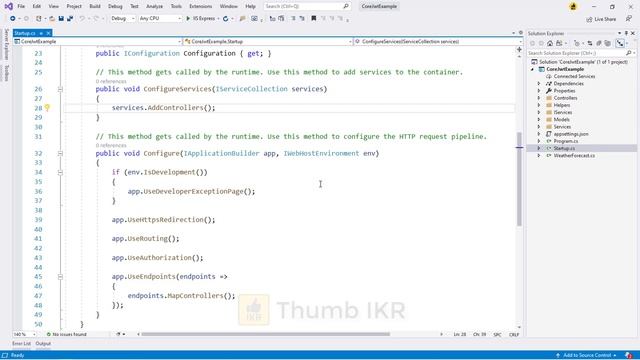This screenshot has width=640, height=360.
Task: Click the search magnifier in Solution Explorer
Action: (x=629, y=53)
